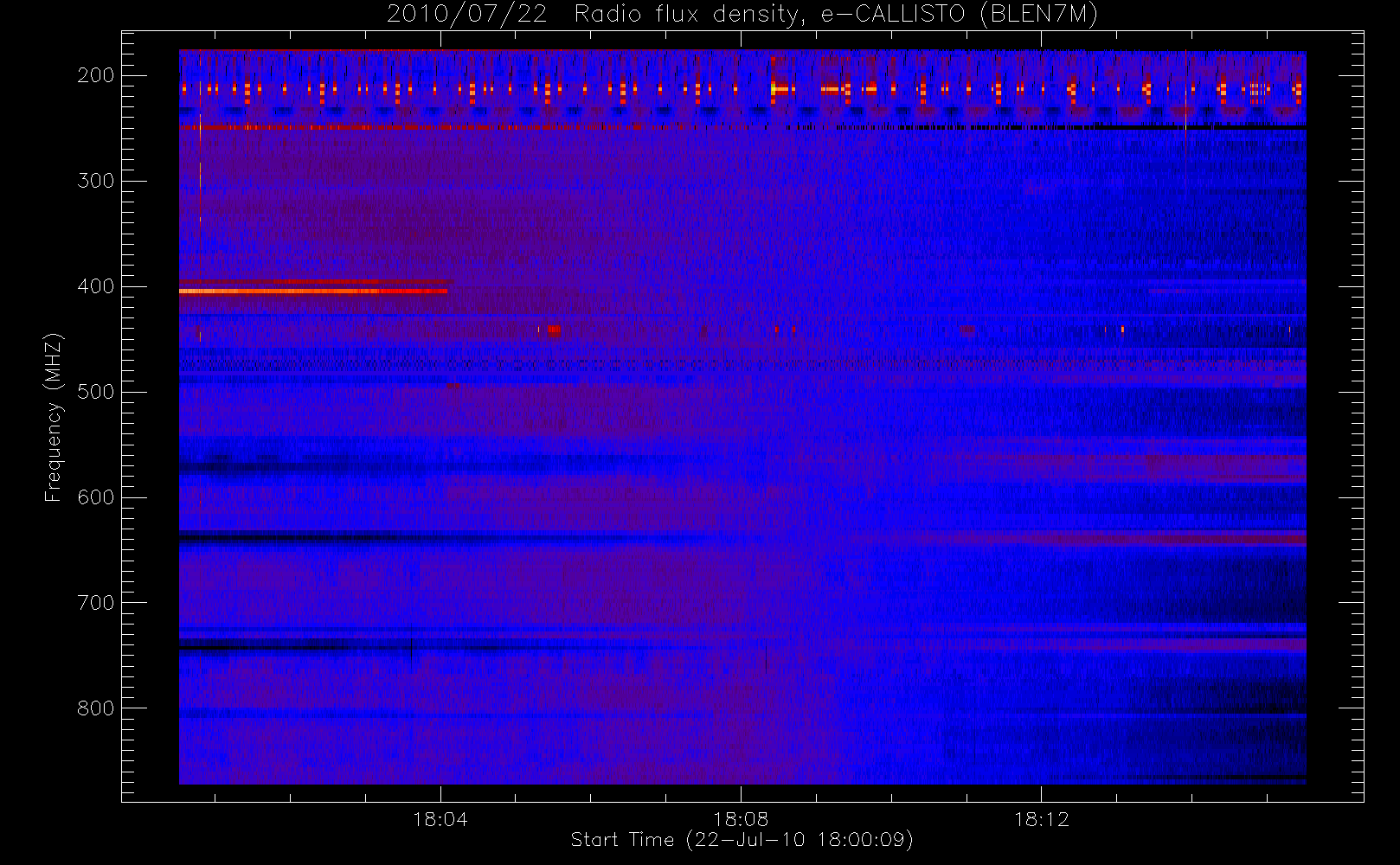The width and height of the screenshot is (1400, 865).
Task: Click the 500 frequency tick label
Action: pyautogui.click(x=96, y=392)
